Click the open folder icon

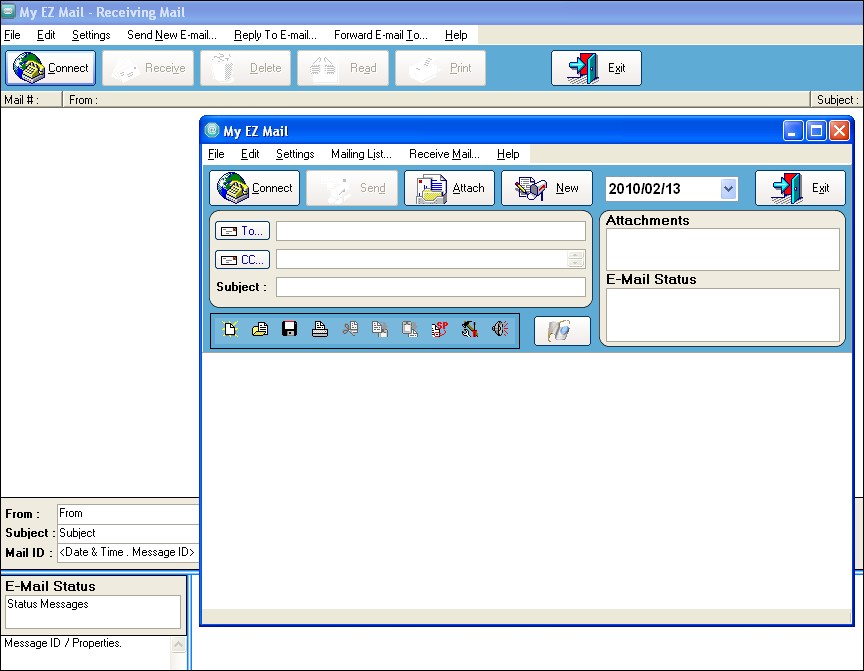(260, 330)
